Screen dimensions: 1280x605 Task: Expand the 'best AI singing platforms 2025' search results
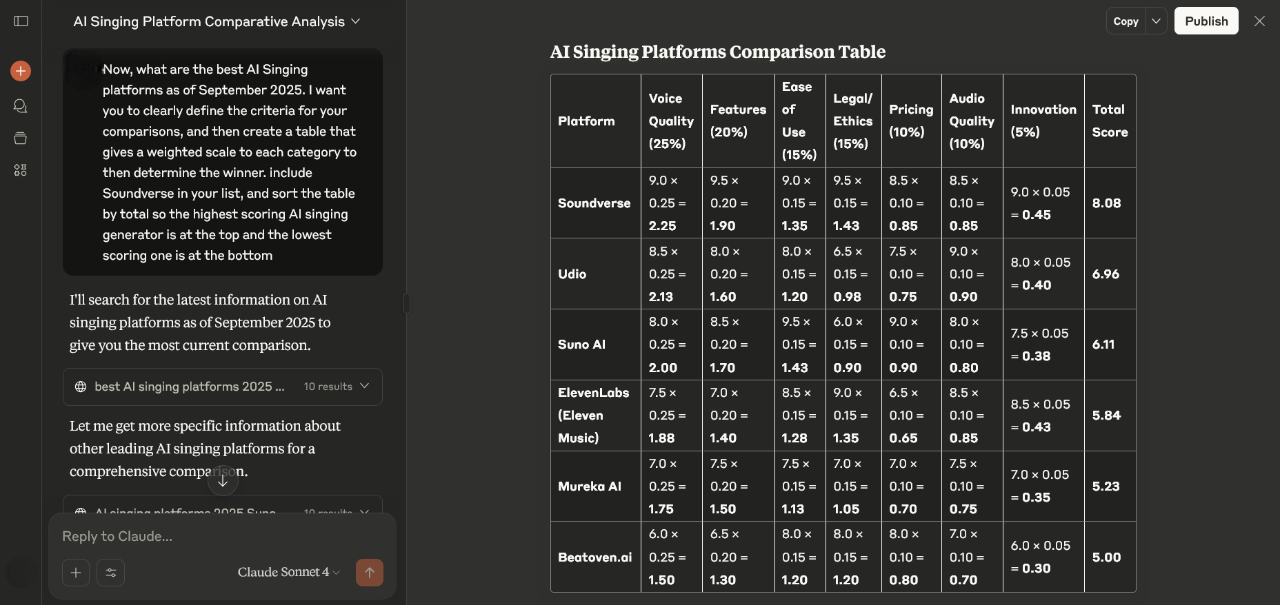[222, 386]
